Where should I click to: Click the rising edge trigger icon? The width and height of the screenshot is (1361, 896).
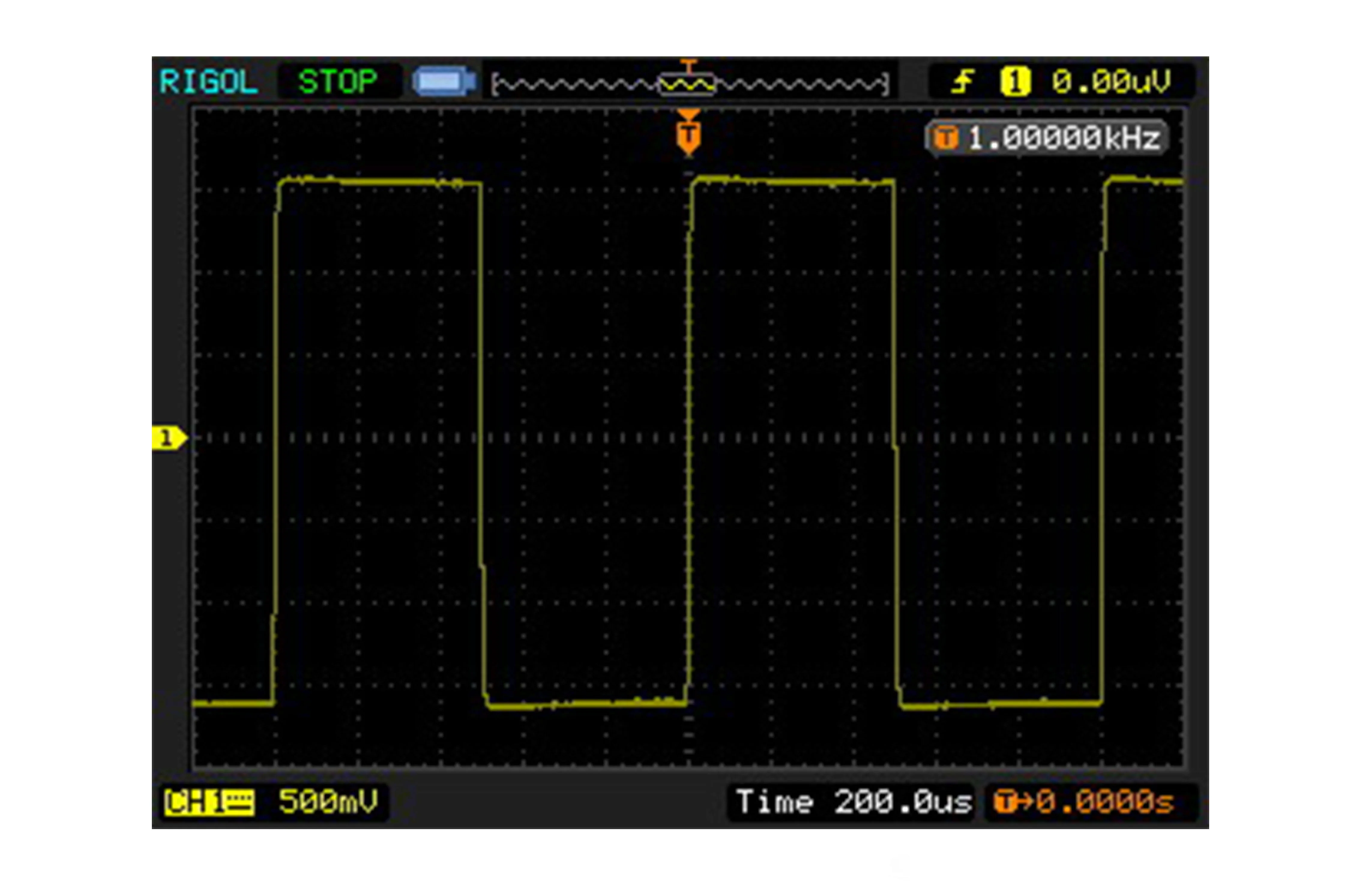(x=963, y=81)
